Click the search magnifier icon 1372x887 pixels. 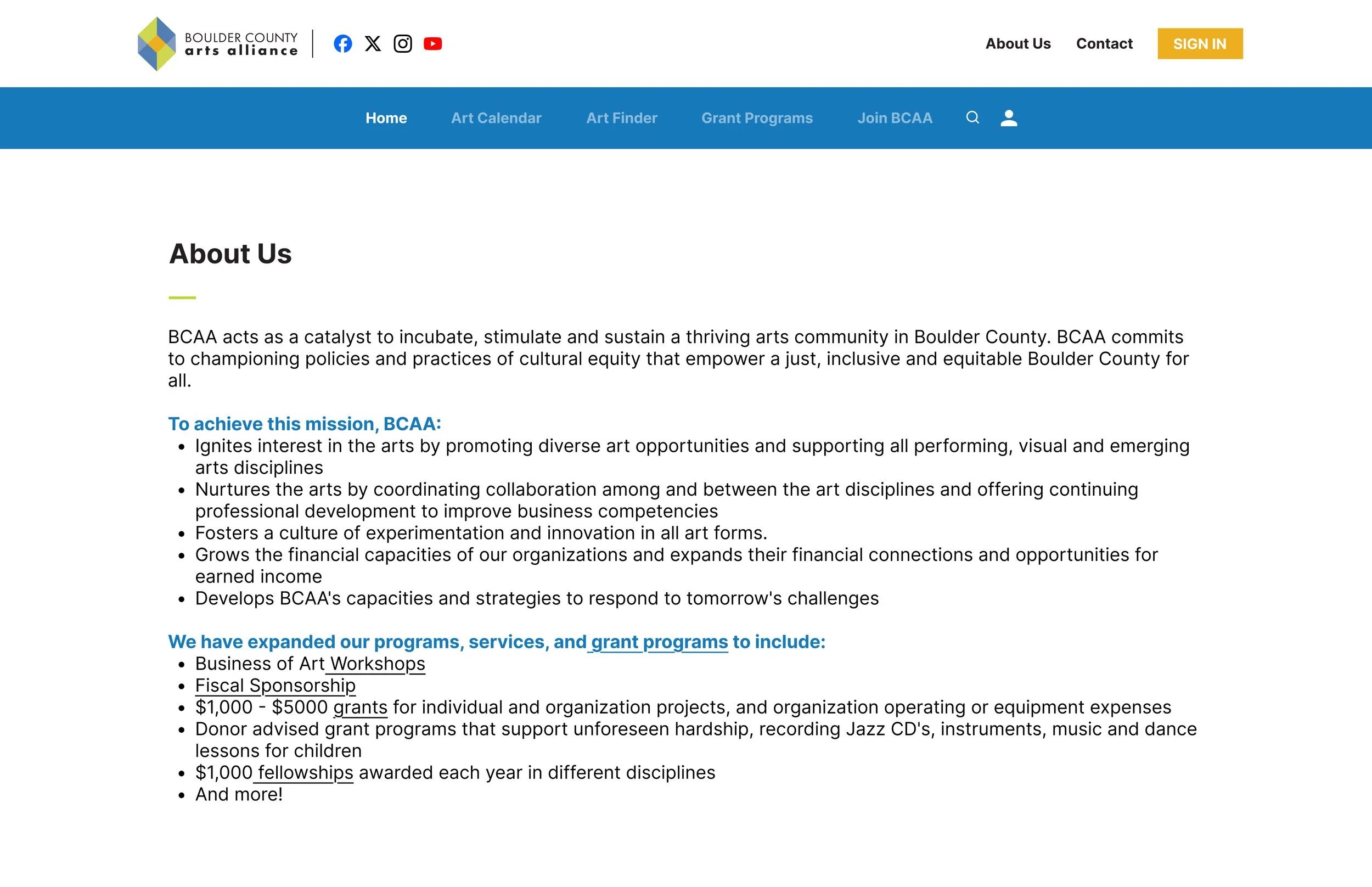(972, 117)
